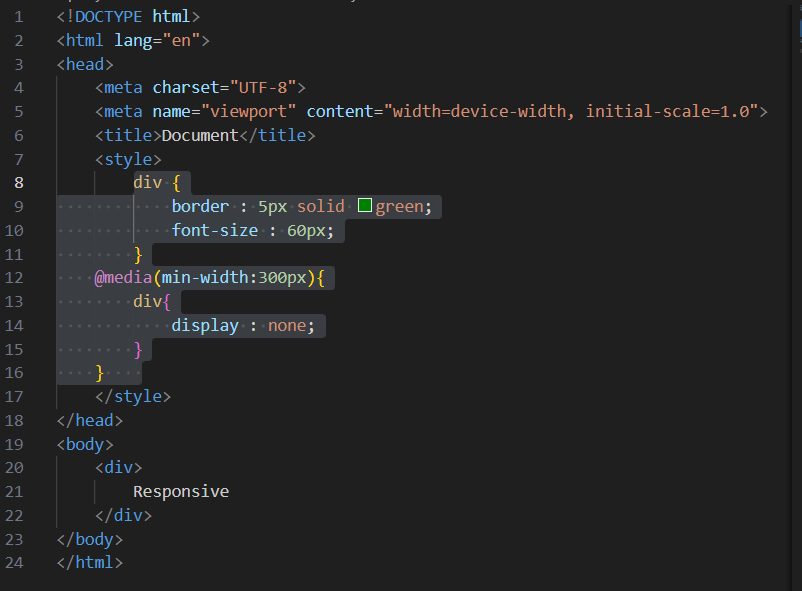Click the none display value

286,324
